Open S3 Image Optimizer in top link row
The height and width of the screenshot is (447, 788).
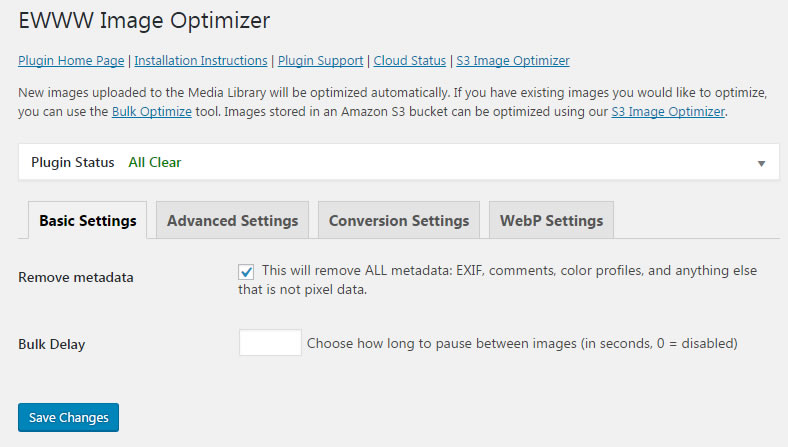tap(513, 61)
